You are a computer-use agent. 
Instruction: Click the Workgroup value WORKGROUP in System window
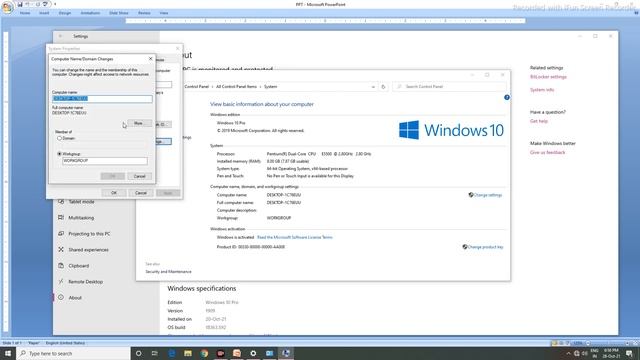[x=279, y=218]
